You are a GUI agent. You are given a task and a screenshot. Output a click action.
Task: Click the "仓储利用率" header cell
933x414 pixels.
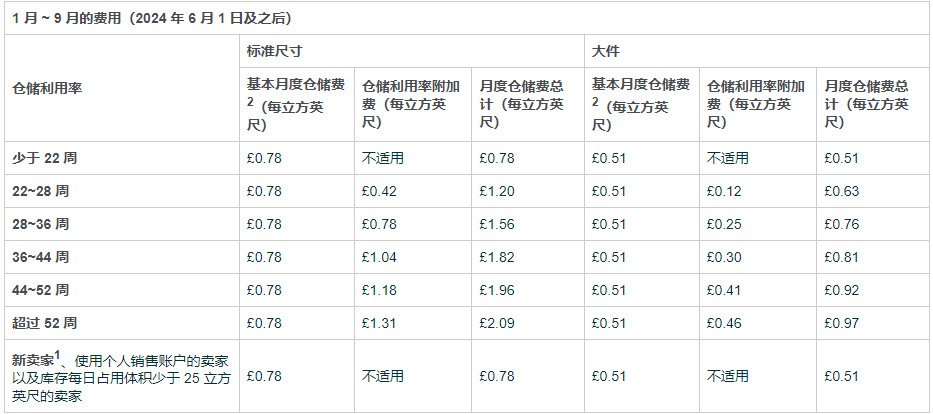[x=46, y=88]
